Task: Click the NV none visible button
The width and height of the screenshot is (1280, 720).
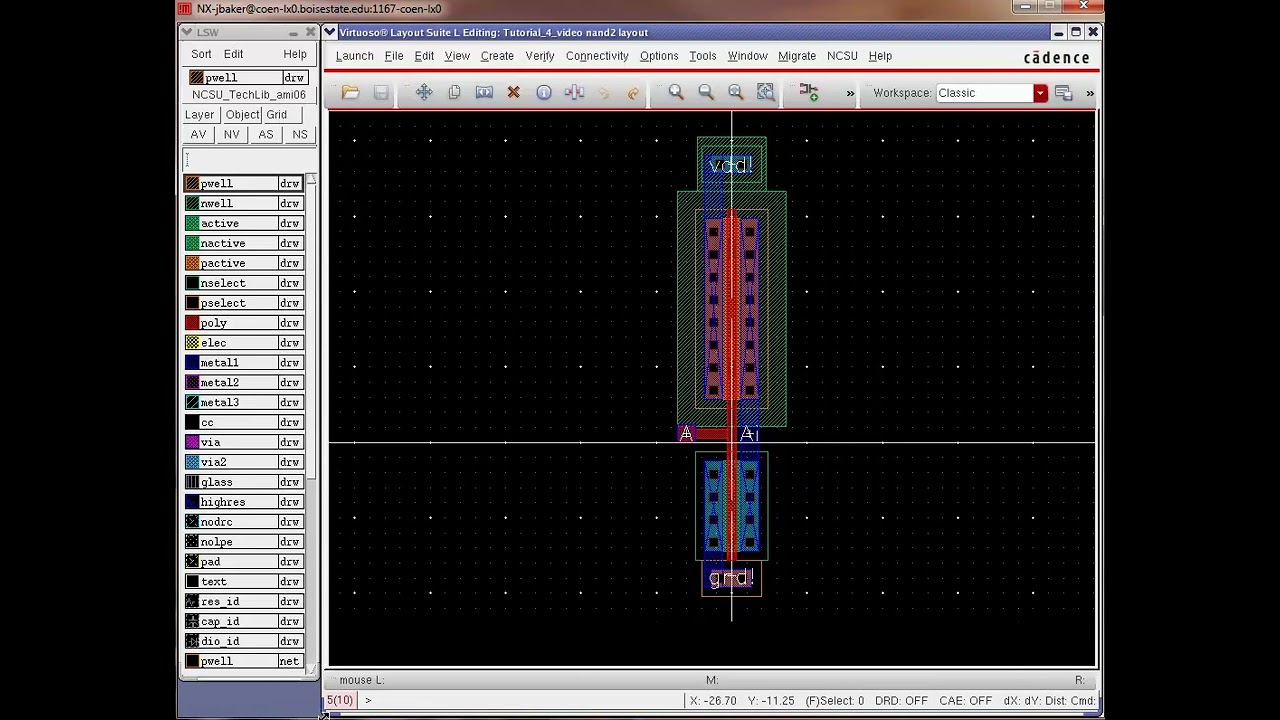Action: [x=231, y=135]
